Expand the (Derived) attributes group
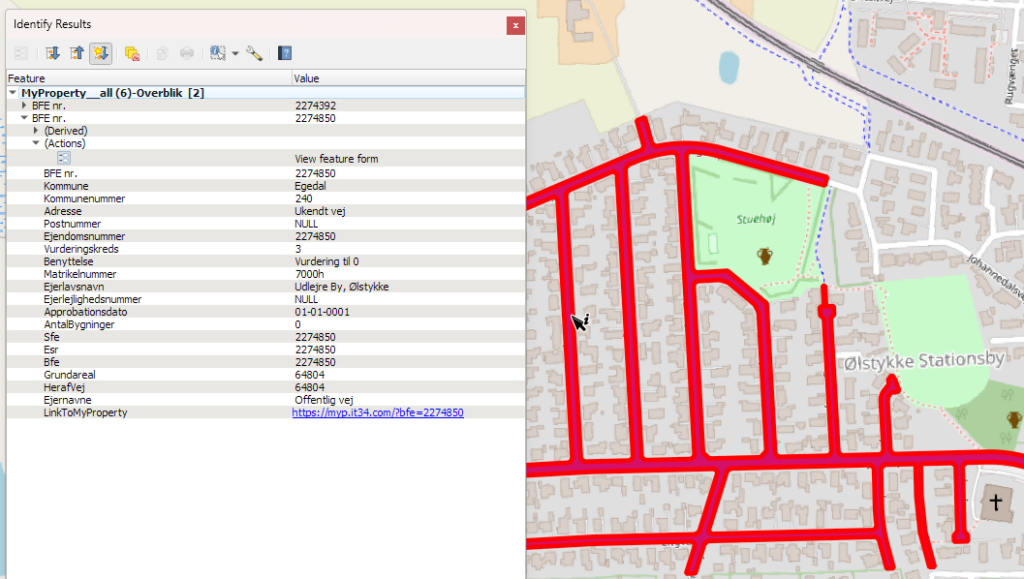 pyautogui.click(x=36, y=130)
